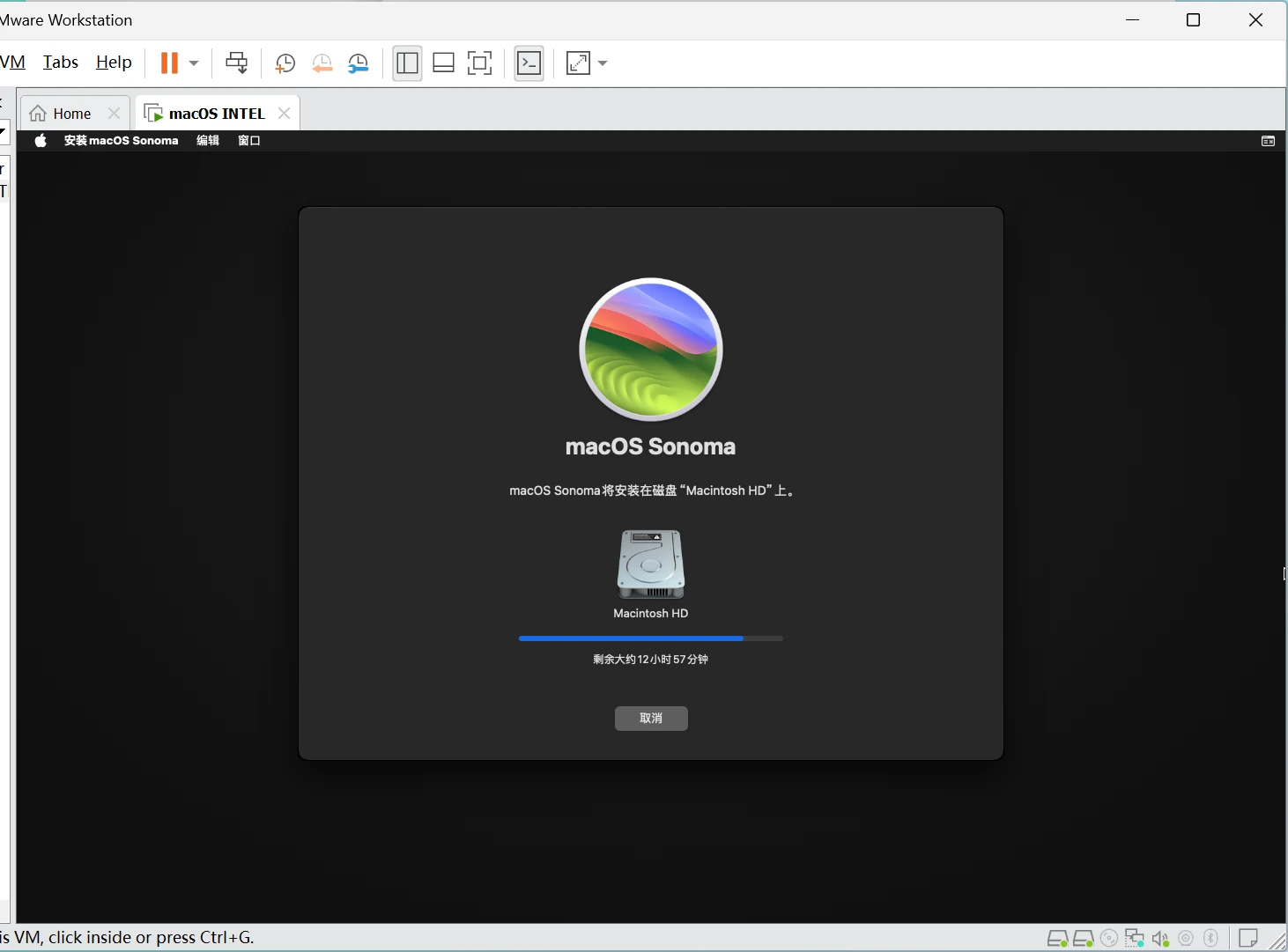Screen dimensions: 1288x952
Task: Send Ctrl+Alt+Del to the VM
Action: click(x=237, y=63)
